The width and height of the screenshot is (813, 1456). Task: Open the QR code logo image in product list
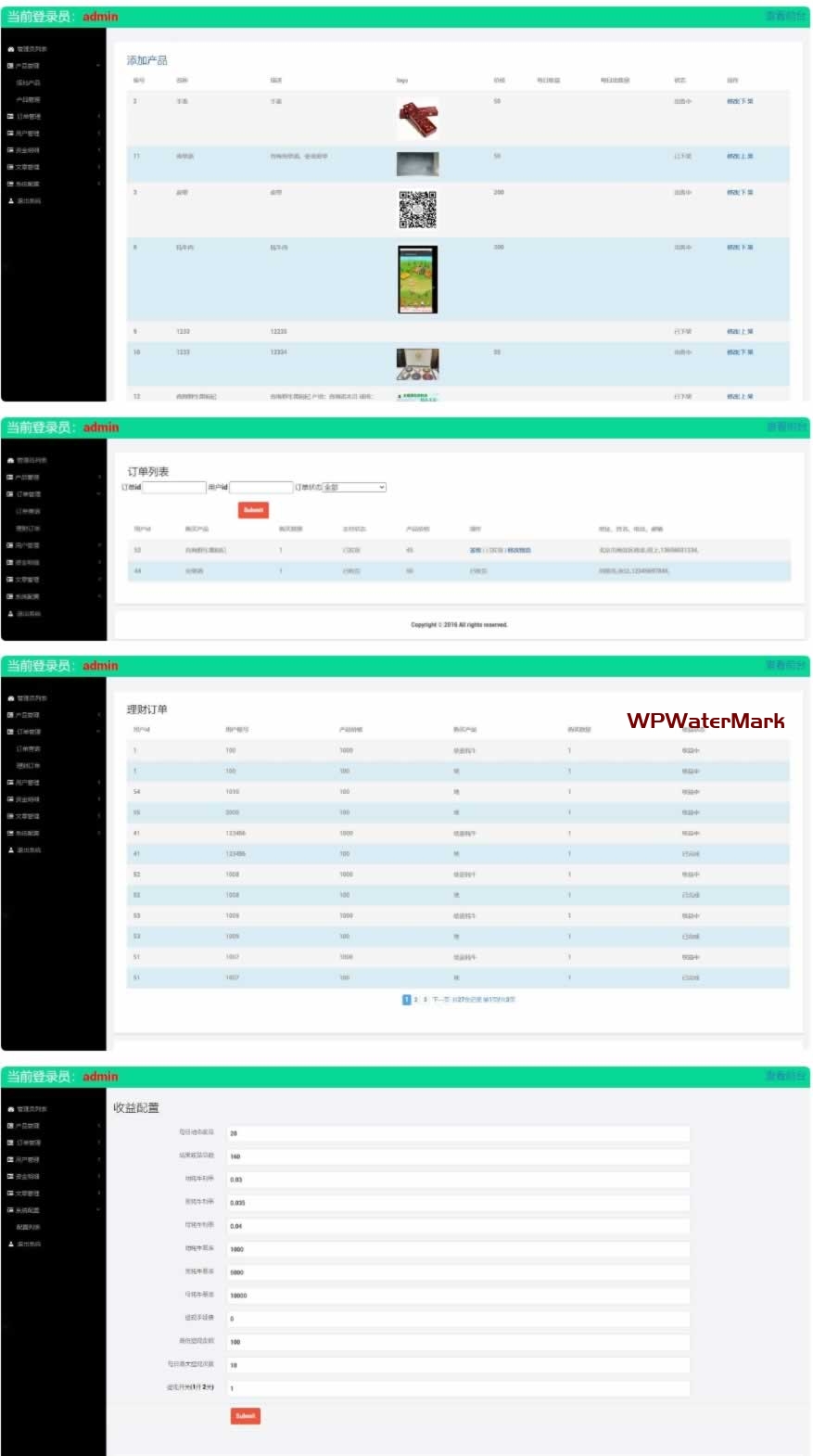[x=417, y=210]
